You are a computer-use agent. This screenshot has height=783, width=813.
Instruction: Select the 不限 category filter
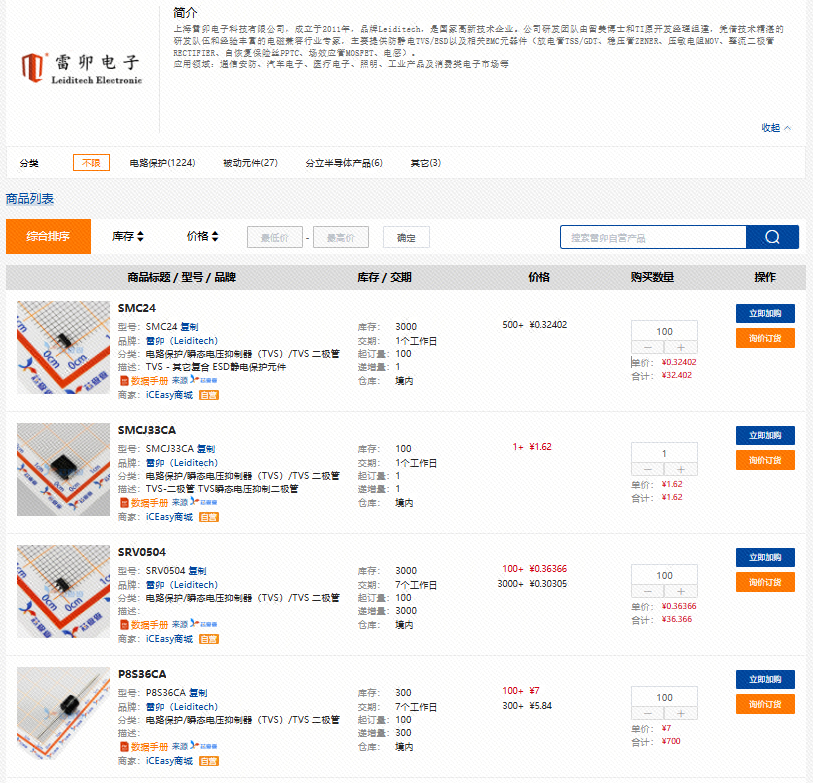[x=91, y=163]
